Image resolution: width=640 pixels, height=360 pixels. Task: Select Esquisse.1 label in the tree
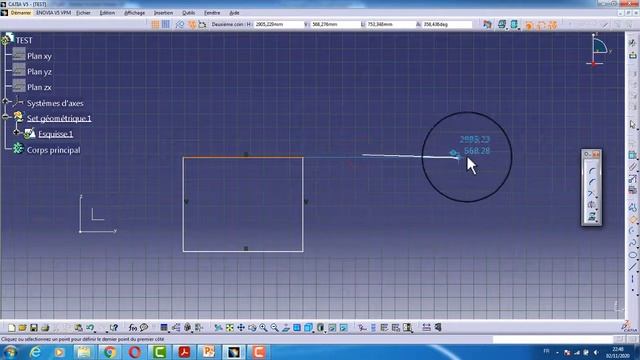click(56, 134)
